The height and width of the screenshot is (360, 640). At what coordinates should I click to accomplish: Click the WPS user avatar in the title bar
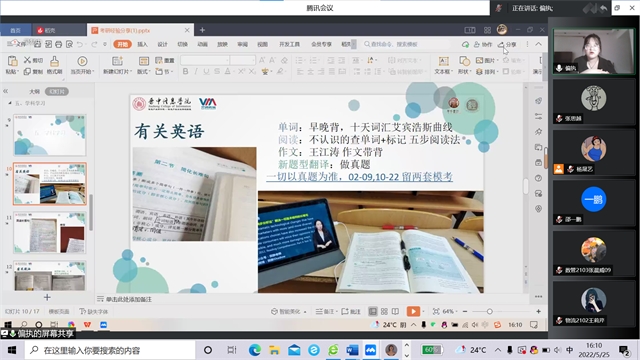coord(502,29)
